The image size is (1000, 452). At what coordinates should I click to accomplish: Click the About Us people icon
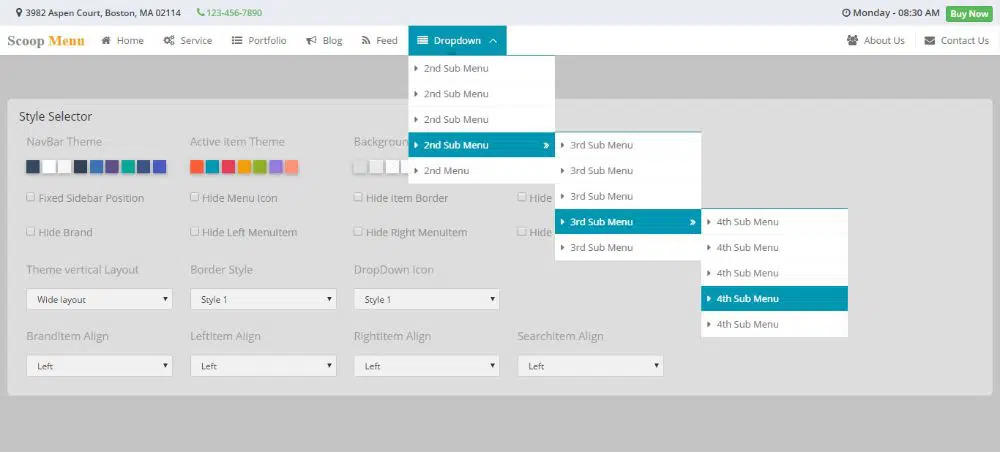pos(852,41)
